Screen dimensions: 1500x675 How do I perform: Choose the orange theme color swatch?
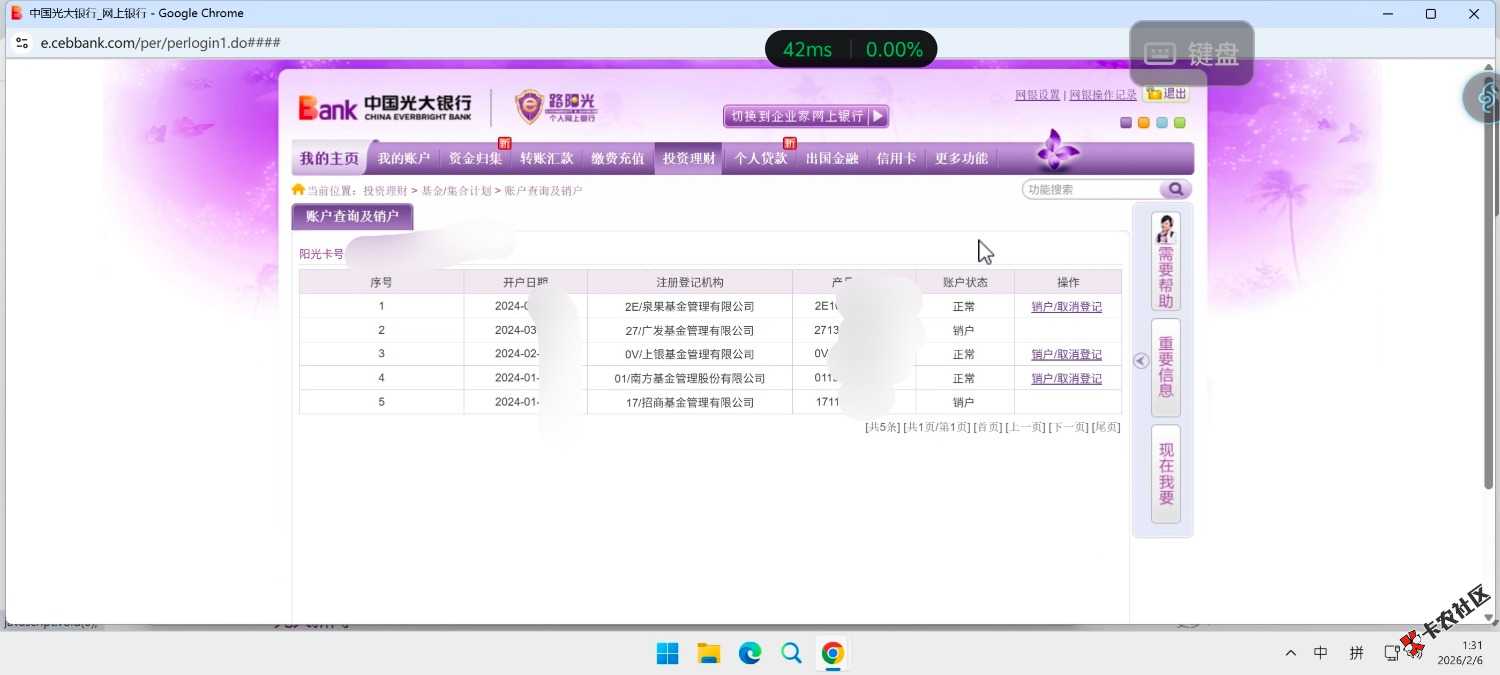tap(1144, 123)
